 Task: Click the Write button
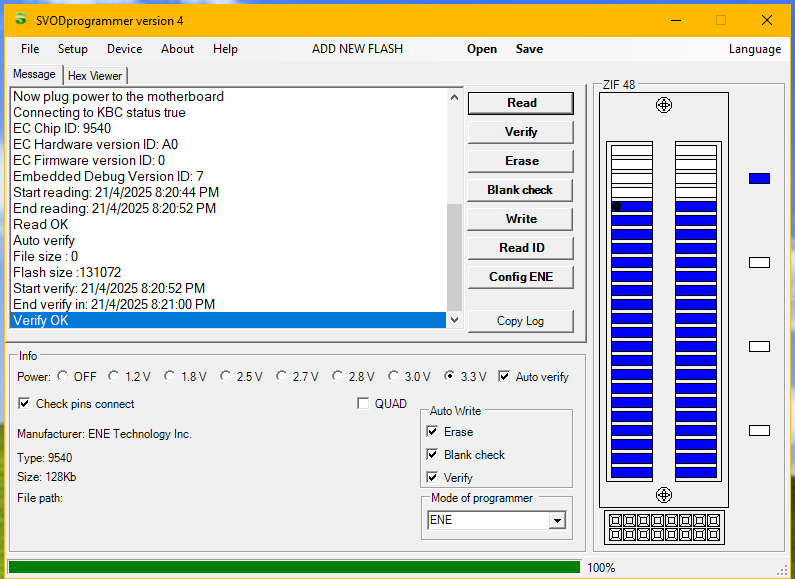click(521, 219)
